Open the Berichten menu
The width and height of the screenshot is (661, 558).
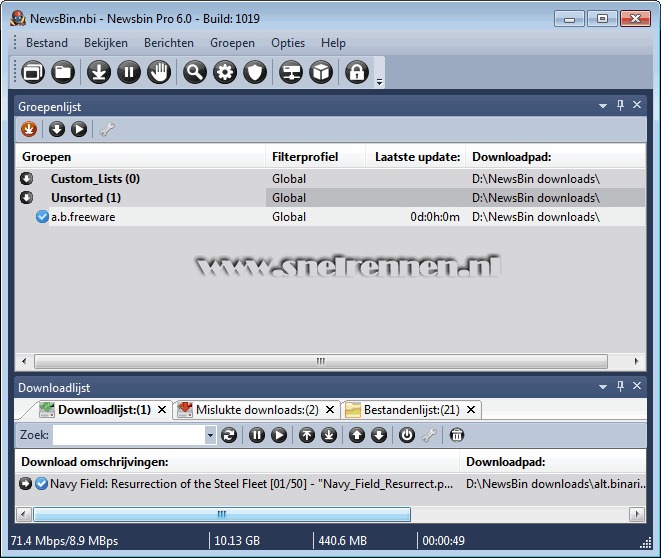tap(169, 43)
